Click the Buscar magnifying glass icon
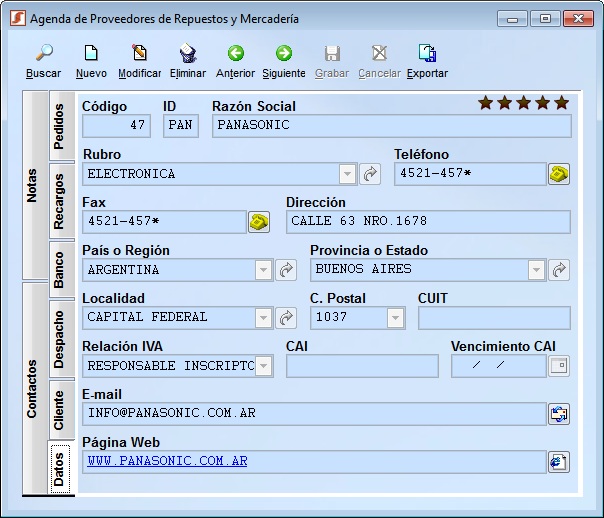The width and height of the screenshot is (604, 518). [x=44, y=53]
